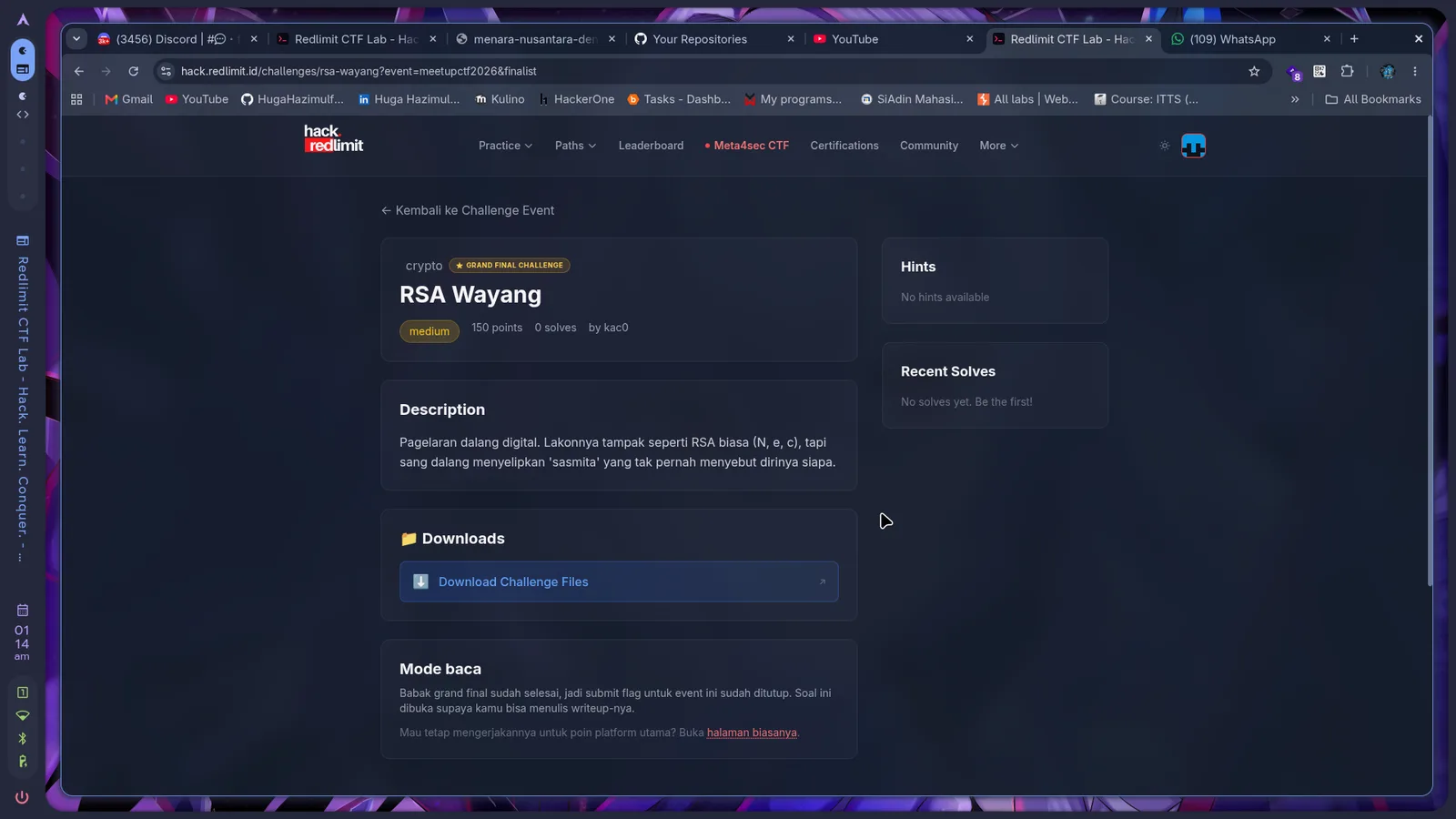This screenshot has width=1456, height=819.
Task: Open the new tab plus button
Action: (x=1354, y=39)
